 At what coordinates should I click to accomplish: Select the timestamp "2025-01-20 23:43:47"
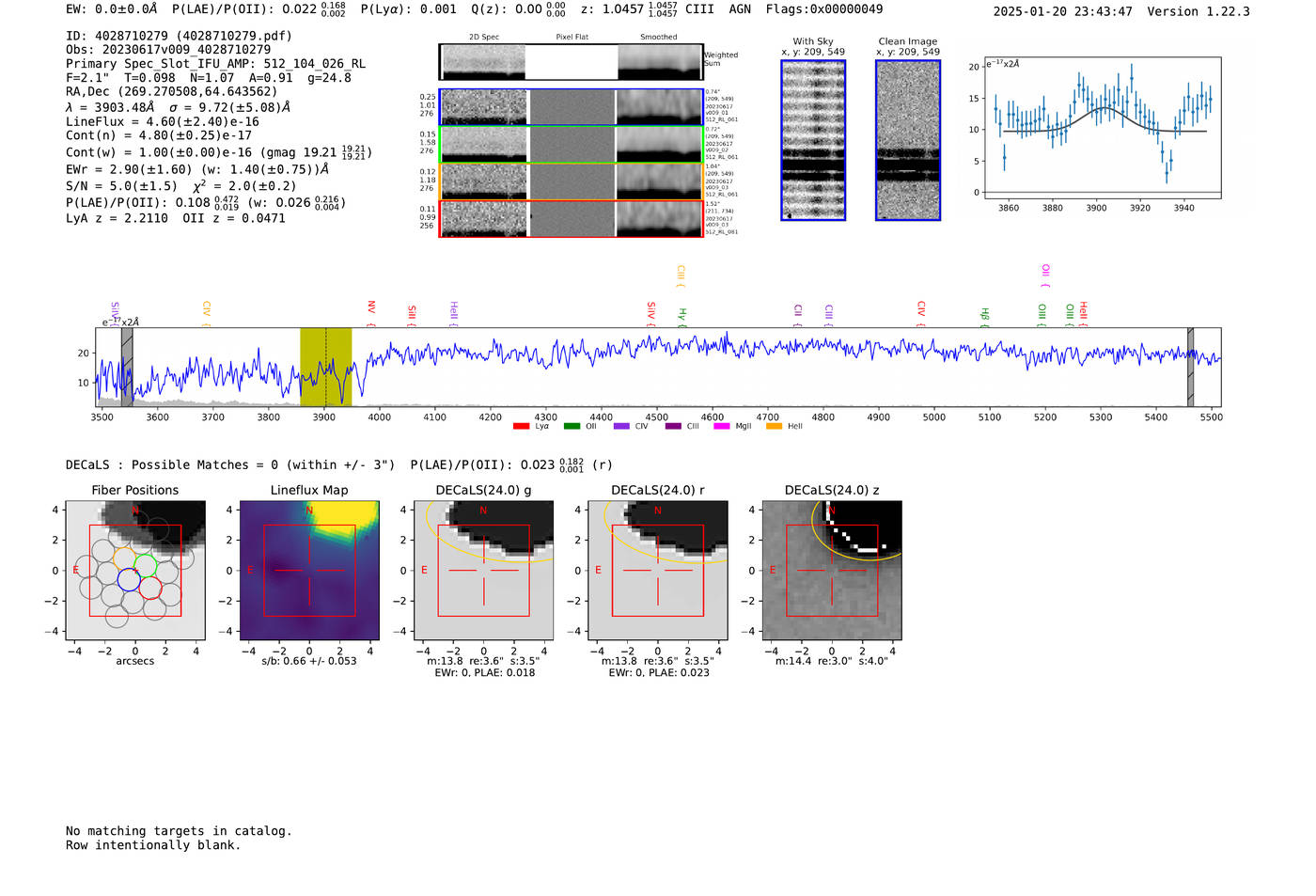click(x=1063, y=11)
